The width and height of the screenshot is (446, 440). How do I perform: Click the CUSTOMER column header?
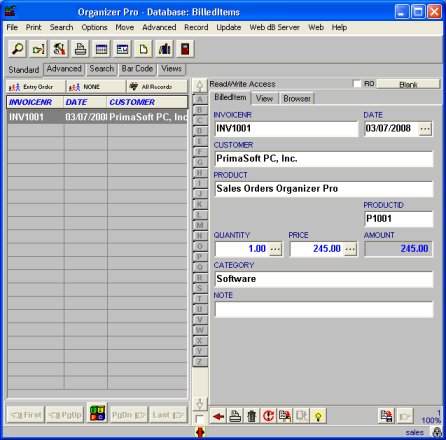point(147,102)
